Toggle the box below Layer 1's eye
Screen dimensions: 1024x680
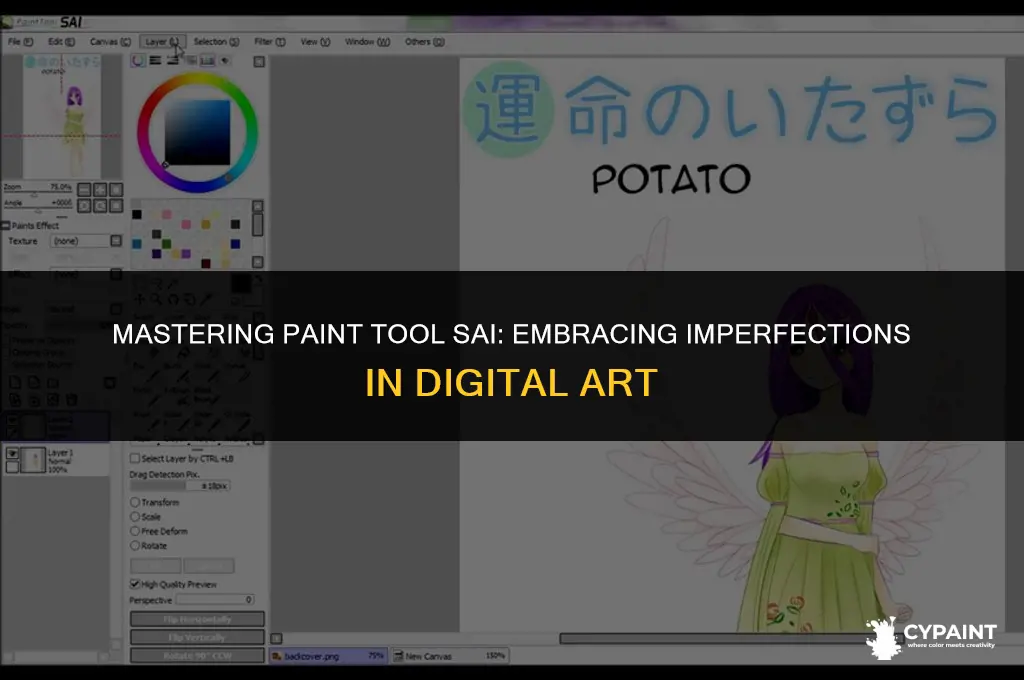(x=12, y=466)
